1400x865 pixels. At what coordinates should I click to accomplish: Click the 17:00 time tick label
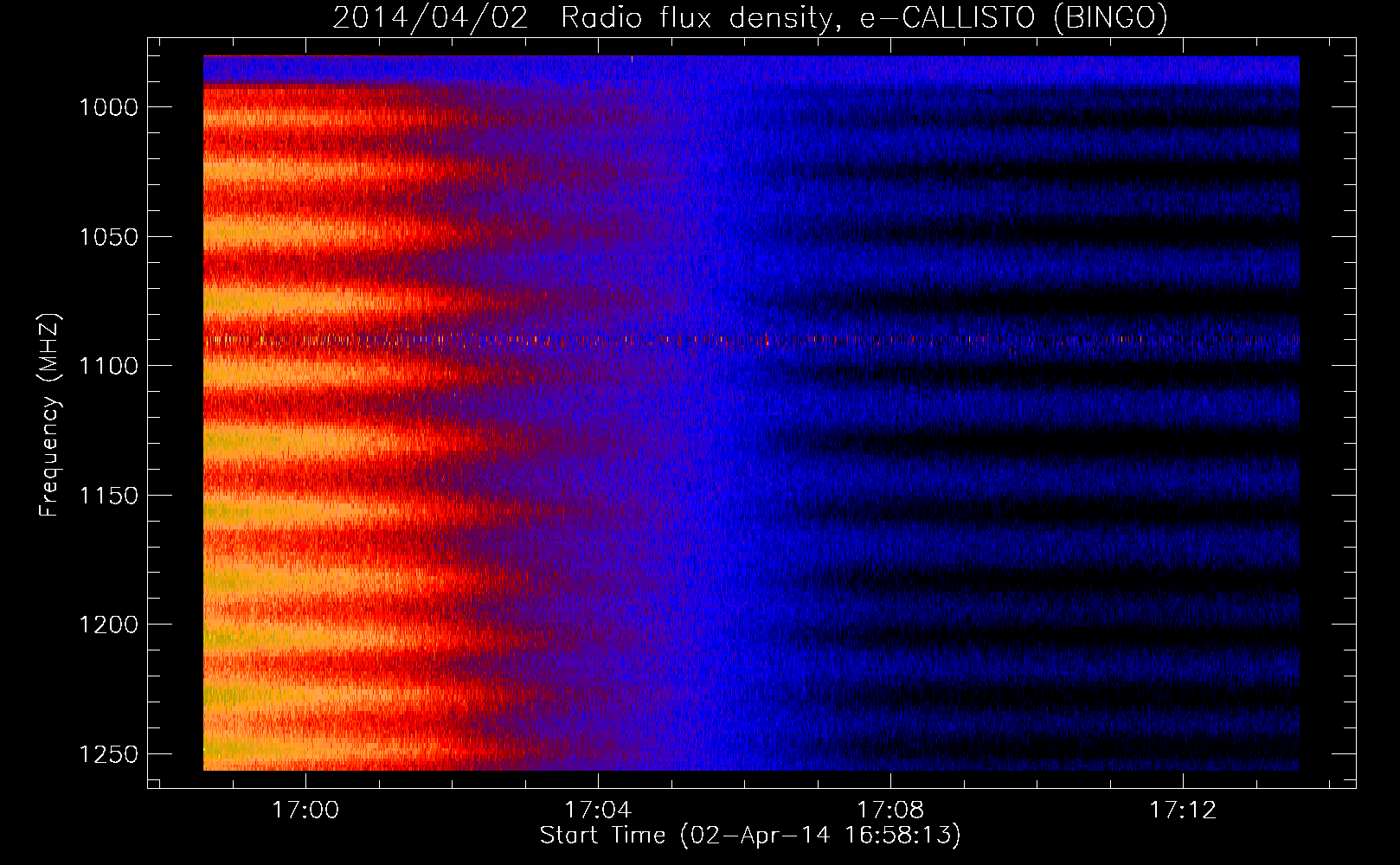click(x=305, y=811)
